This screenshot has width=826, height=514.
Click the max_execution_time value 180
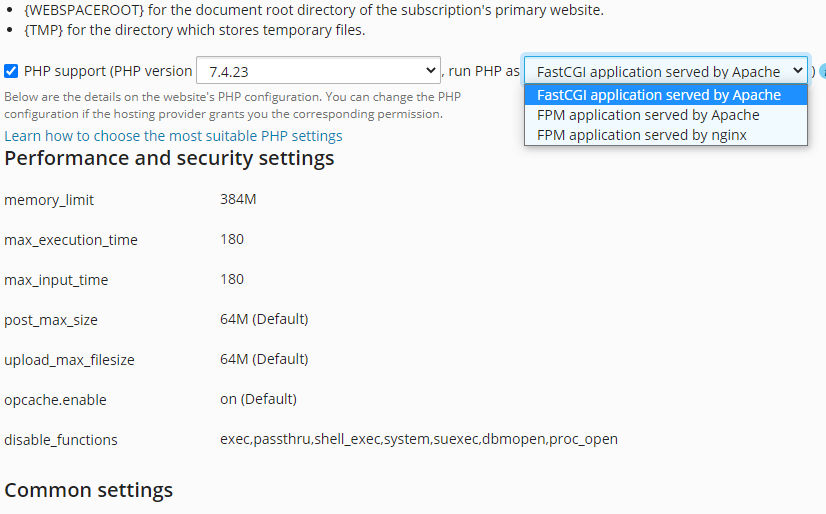(x=232, y=239)
